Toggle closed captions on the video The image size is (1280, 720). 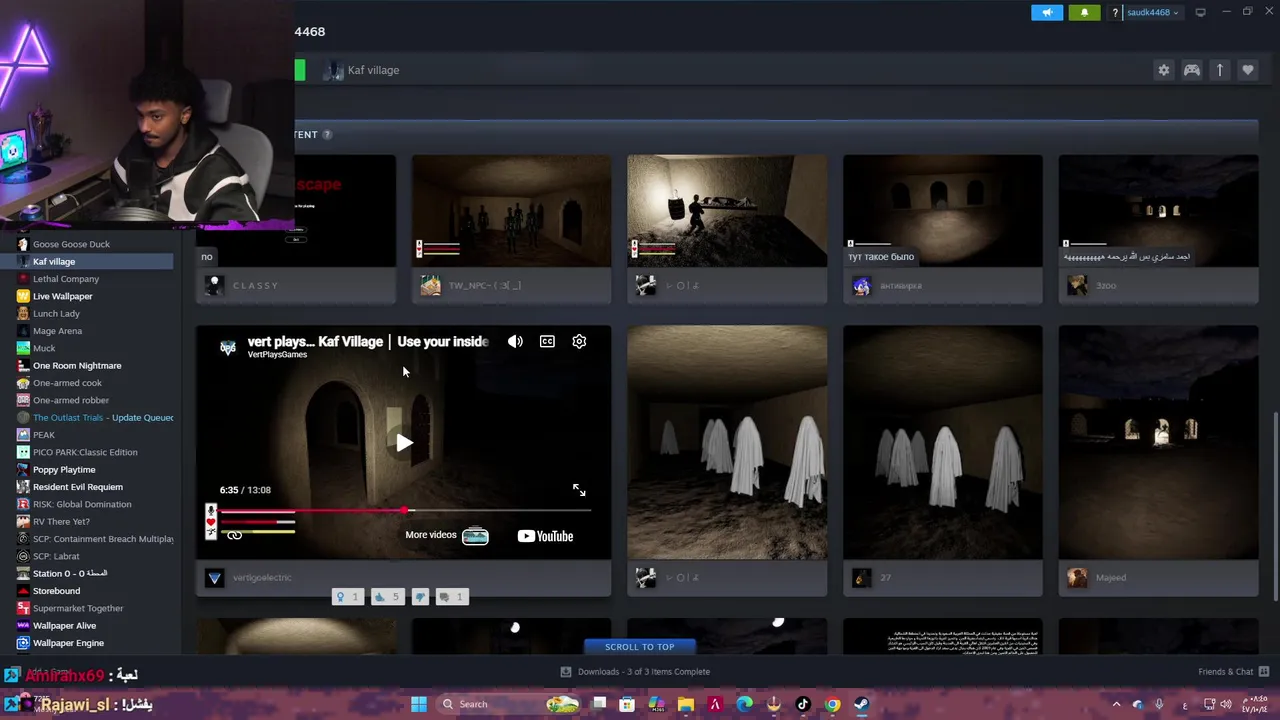(x=547, y=341)
